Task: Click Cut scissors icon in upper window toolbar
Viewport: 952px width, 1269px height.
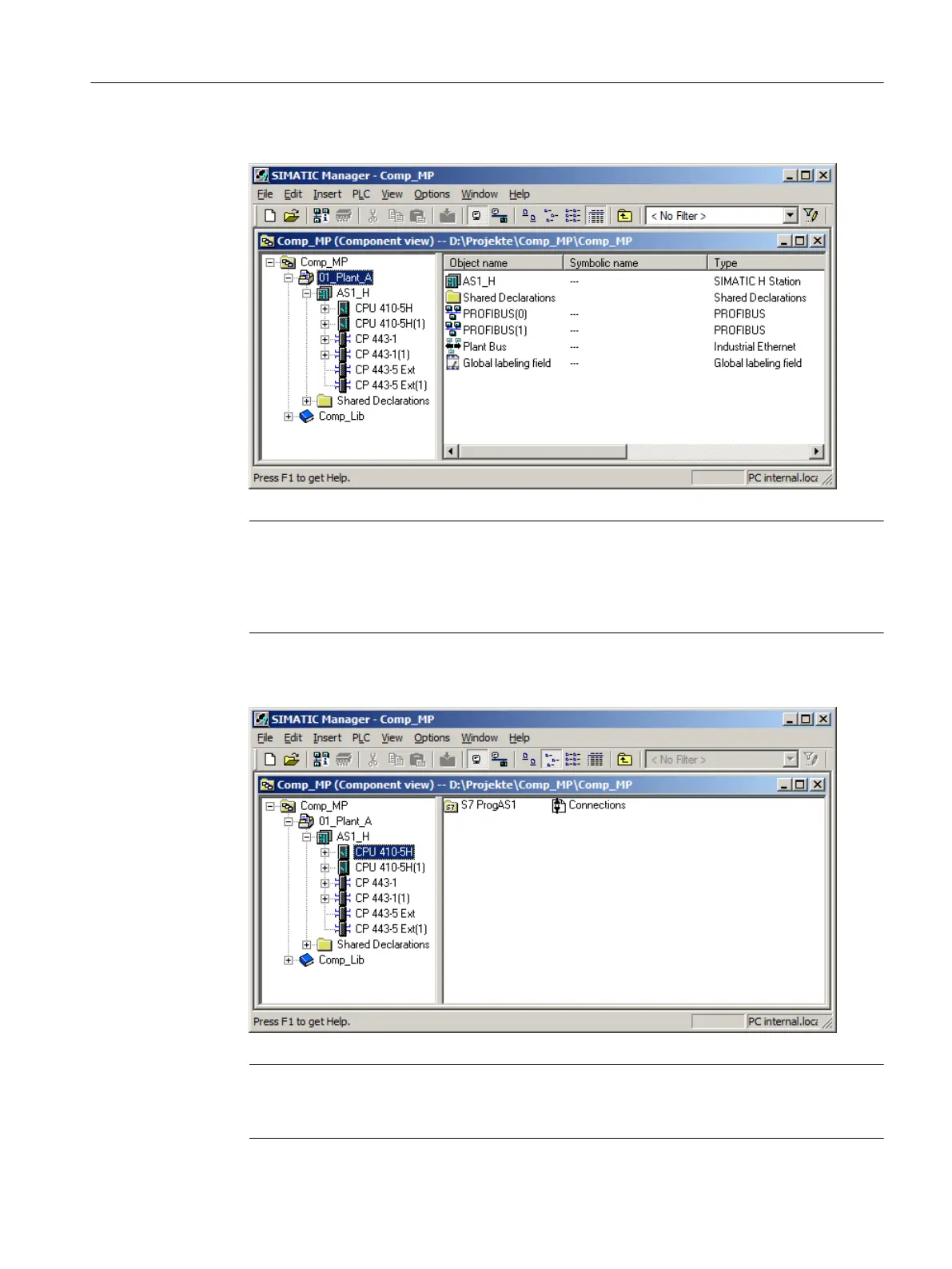Action: click(372, 216)
